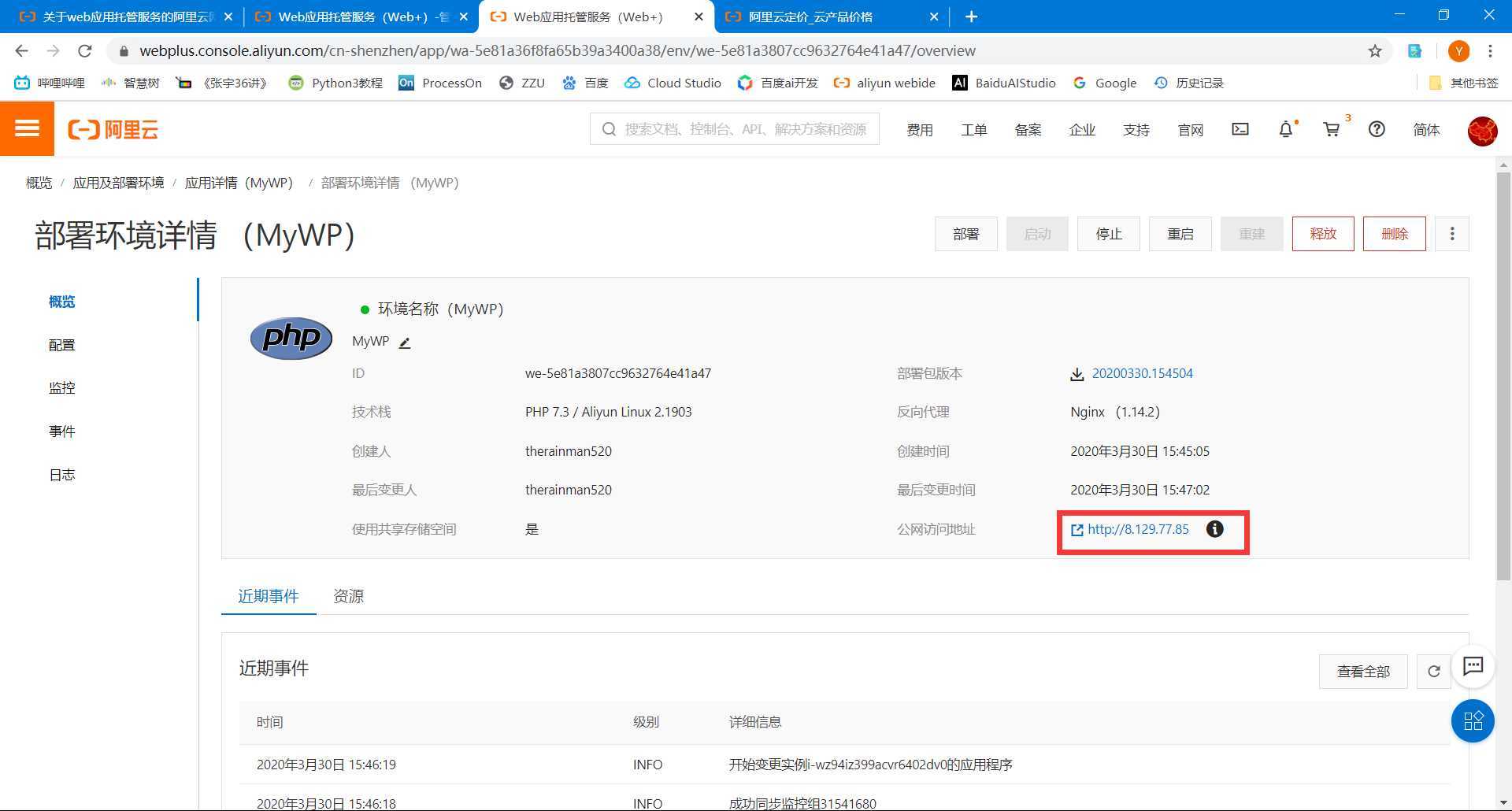The image size is (1512, 811).
Task: Click the 释放 button
Action: [x=1323, y=234]
